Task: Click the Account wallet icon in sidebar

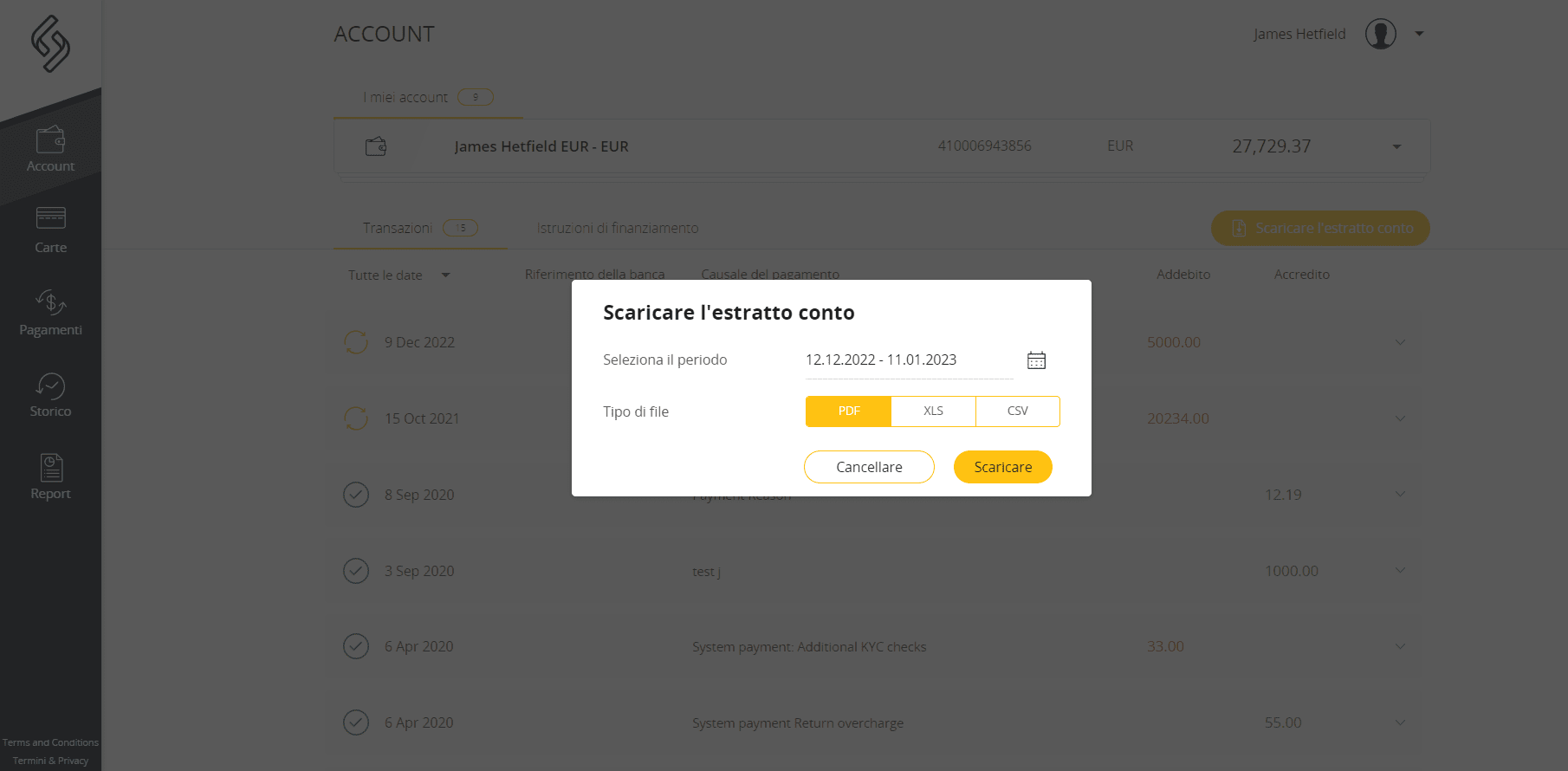Action: pyautogui.click(x=50, y=140)
